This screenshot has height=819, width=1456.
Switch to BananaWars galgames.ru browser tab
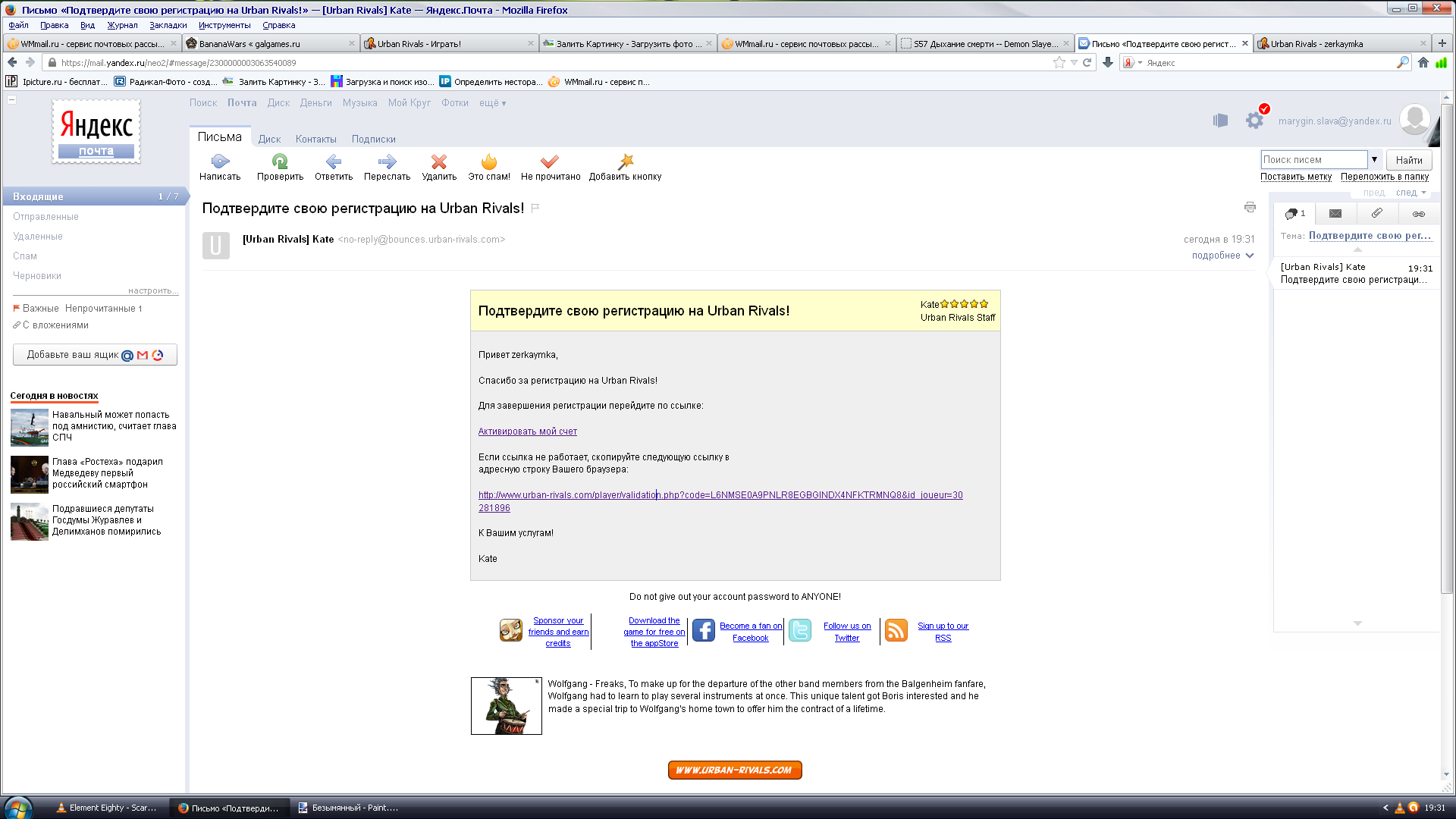click(271, 43)
